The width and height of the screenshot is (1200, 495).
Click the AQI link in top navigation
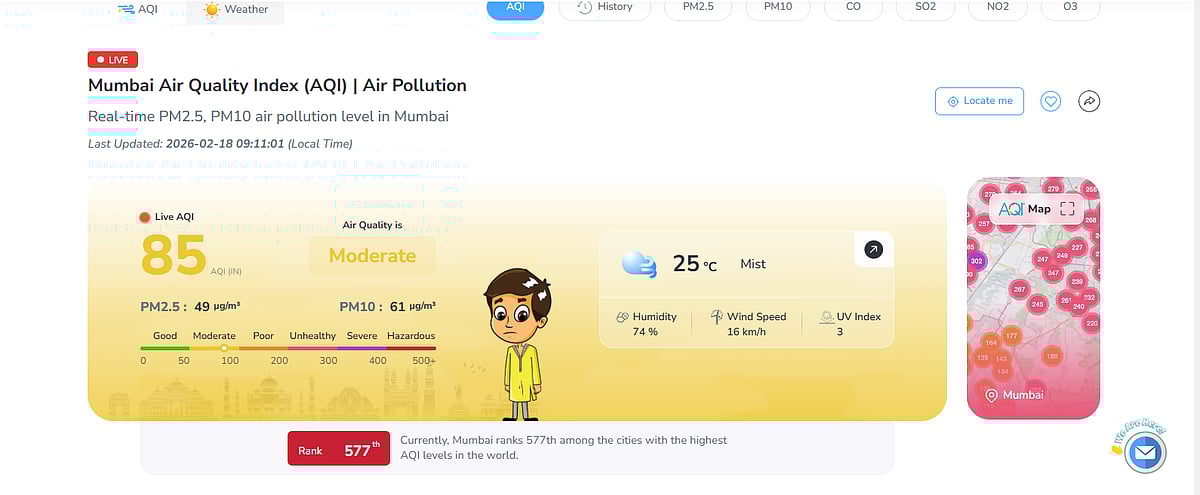(138, 9)
